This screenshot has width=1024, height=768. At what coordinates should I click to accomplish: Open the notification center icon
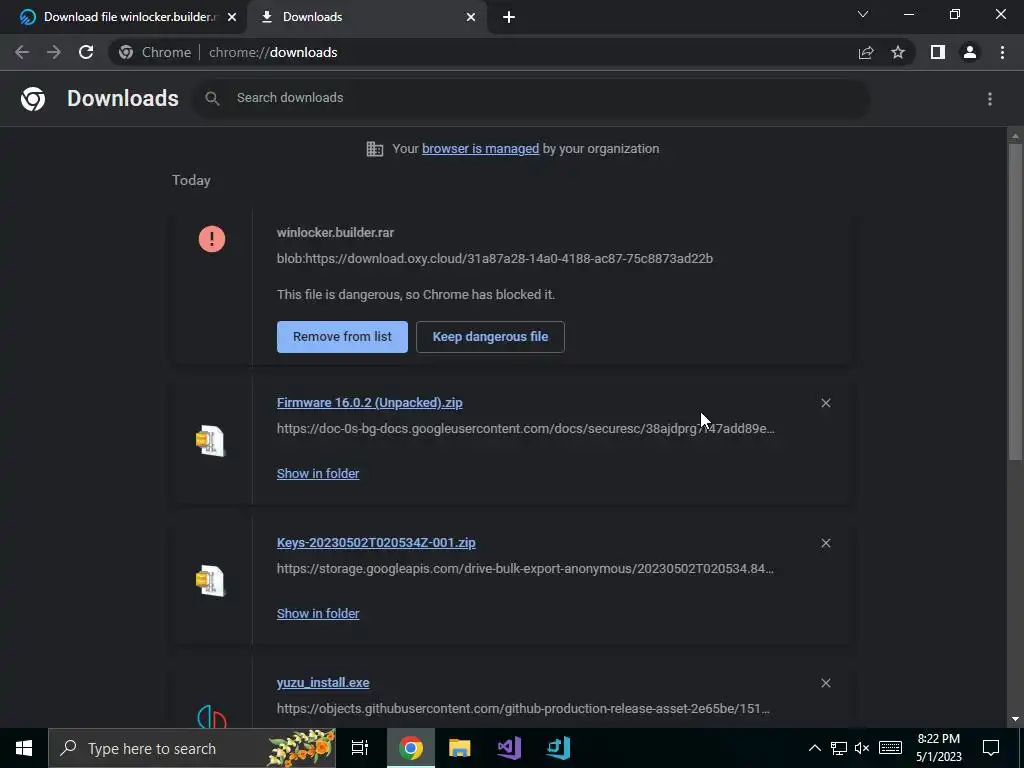click(991, 748)
